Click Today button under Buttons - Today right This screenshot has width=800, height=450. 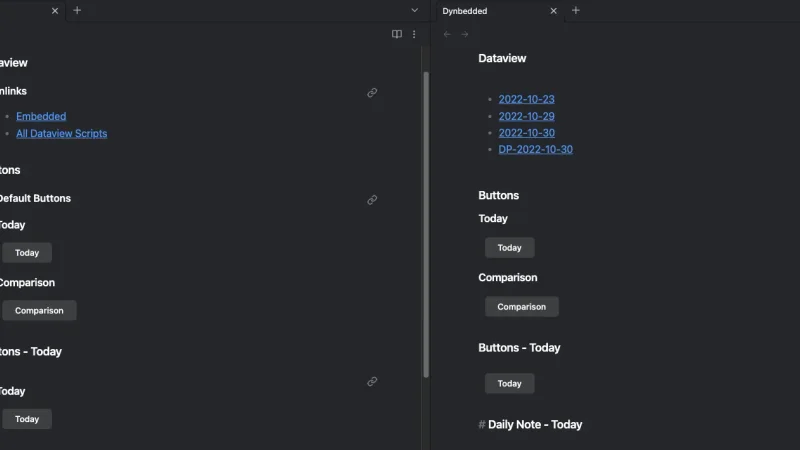[x=509, y=383]
